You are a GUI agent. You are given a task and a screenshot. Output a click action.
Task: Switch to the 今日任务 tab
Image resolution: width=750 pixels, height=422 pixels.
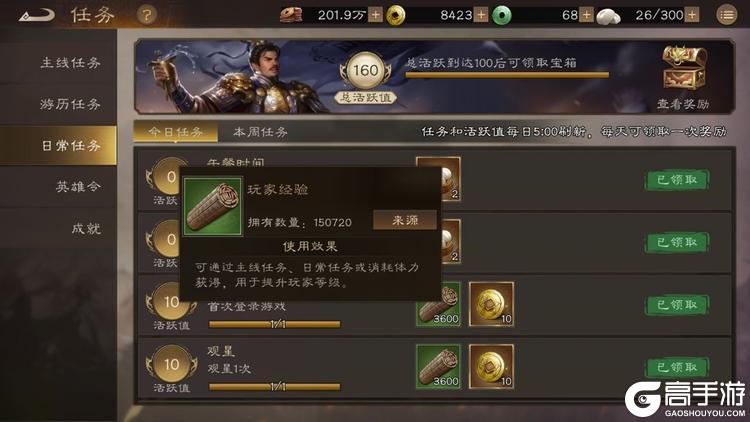click(176, 132)
